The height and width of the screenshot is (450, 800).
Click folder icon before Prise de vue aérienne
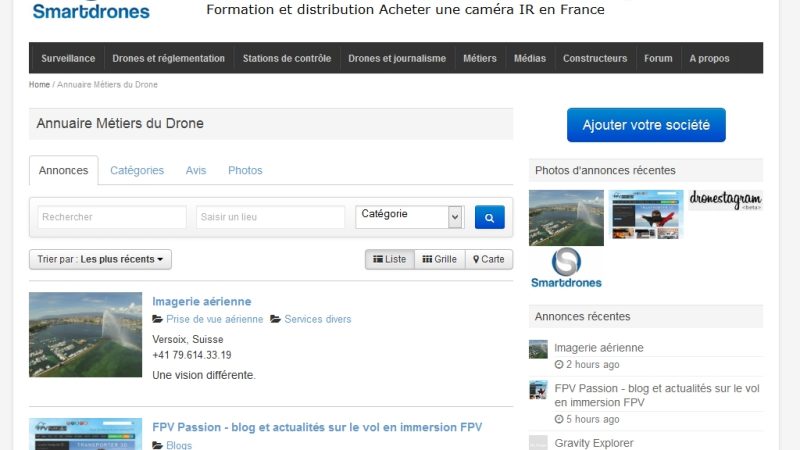point(157,319)
